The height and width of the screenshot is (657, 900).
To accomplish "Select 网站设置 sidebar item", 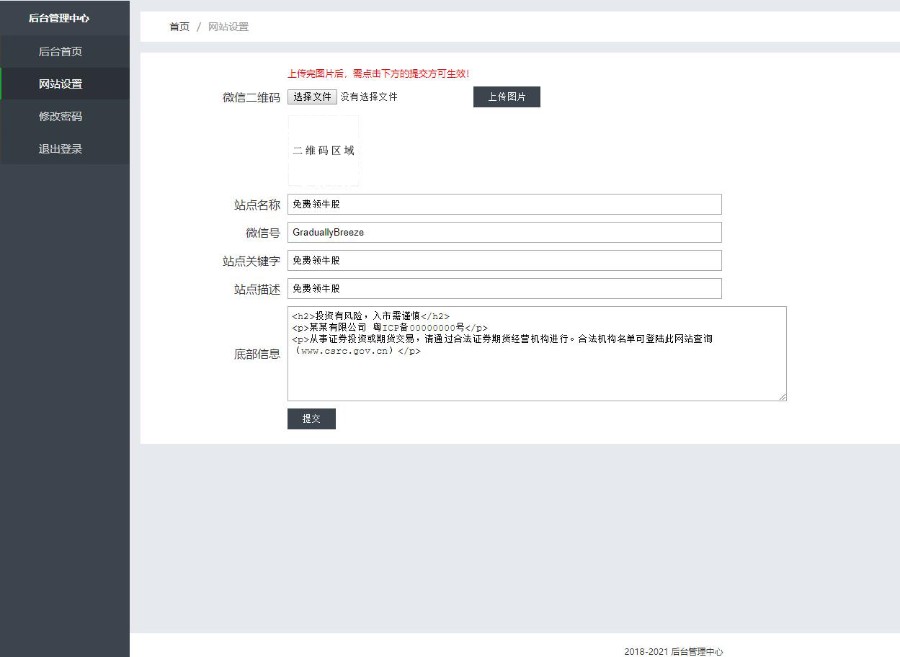I will (65, 84).
